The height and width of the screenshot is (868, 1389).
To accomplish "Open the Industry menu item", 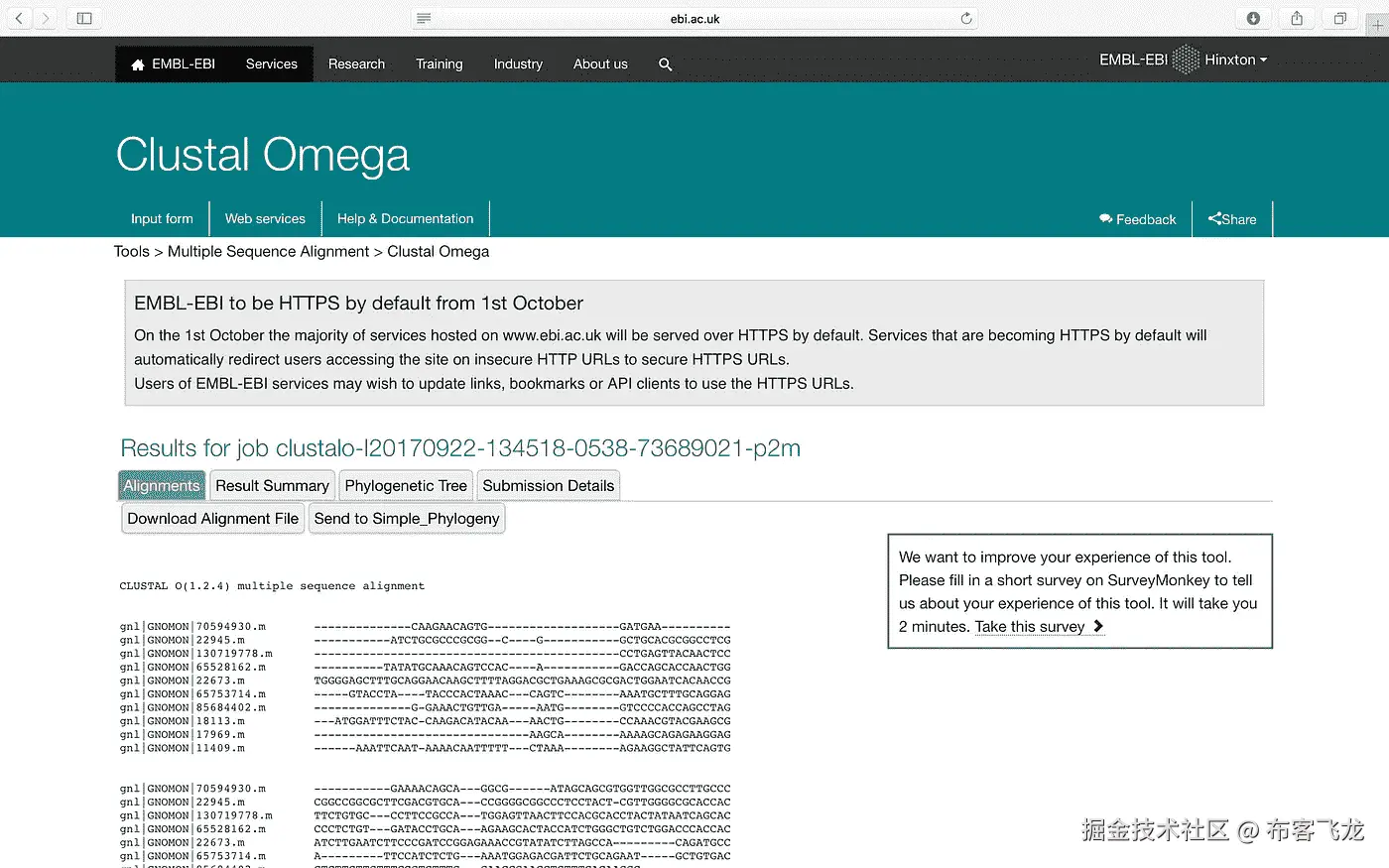I will 518,63.
